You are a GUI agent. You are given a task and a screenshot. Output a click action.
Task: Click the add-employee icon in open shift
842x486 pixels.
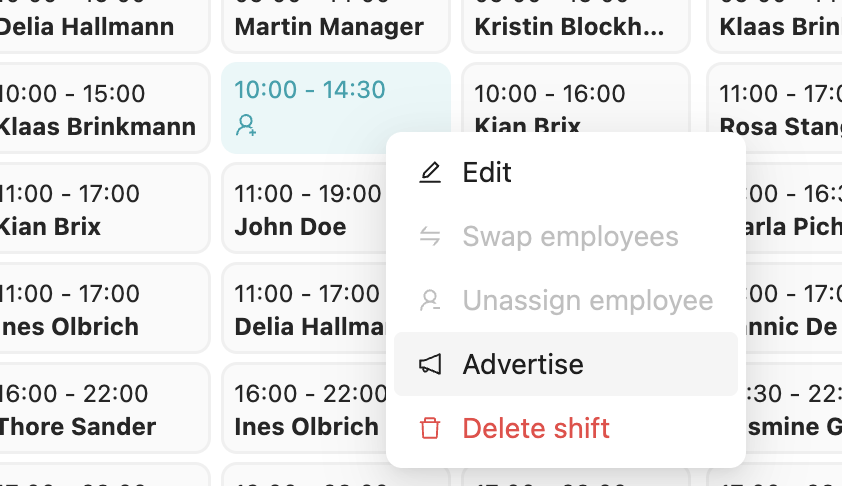click(x=245, y=126)
